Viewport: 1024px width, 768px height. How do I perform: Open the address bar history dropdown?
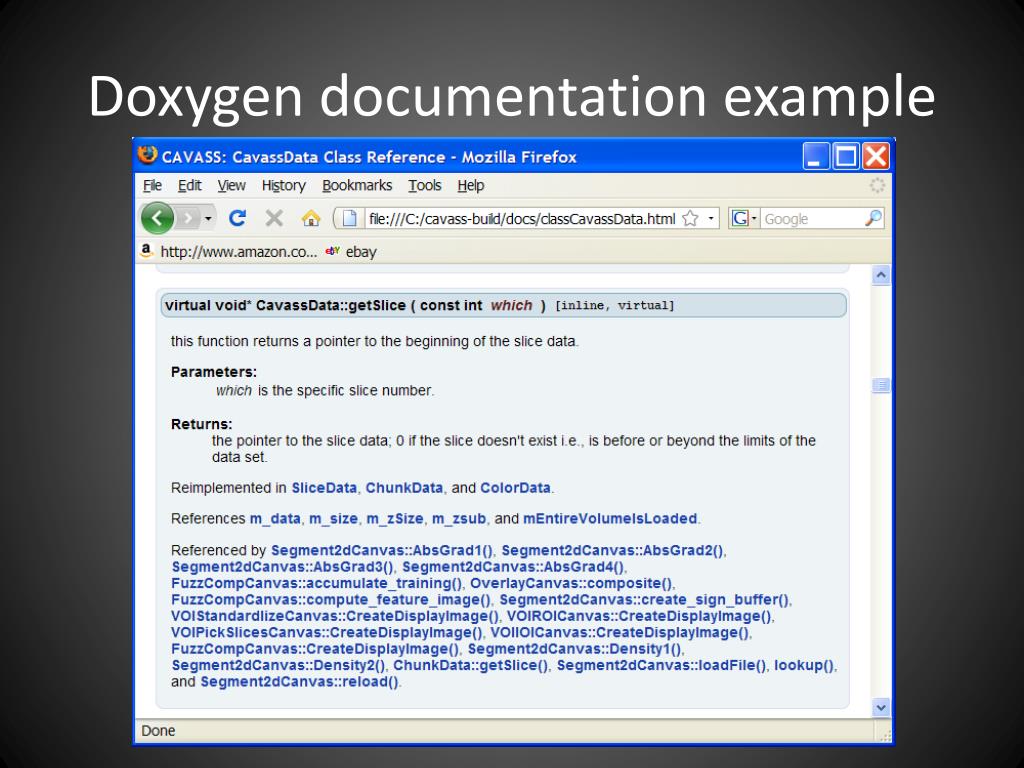(x=711, y=218)
